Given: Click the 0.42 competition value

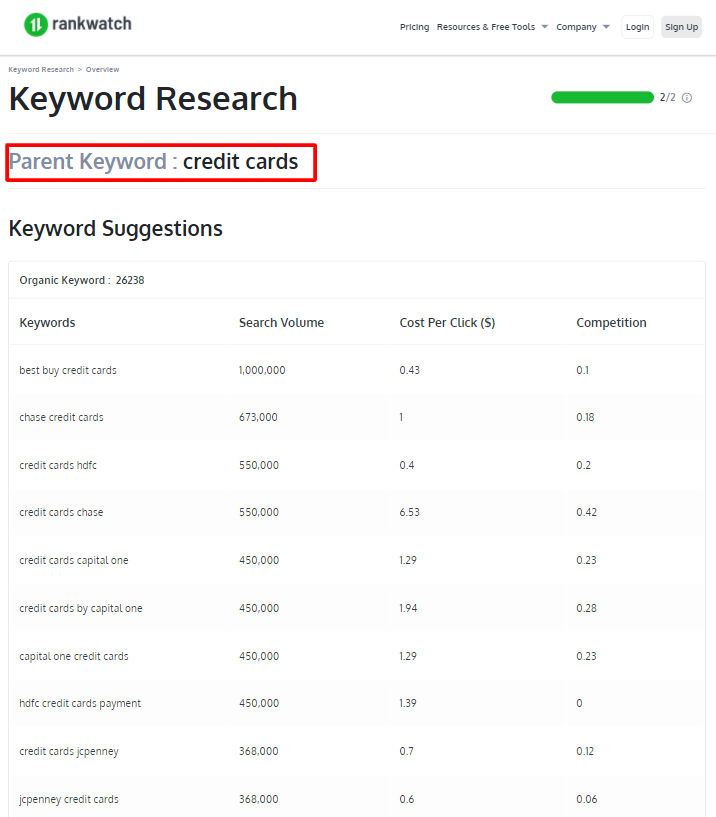Looking at the screenshot, I should coord(586,512).
